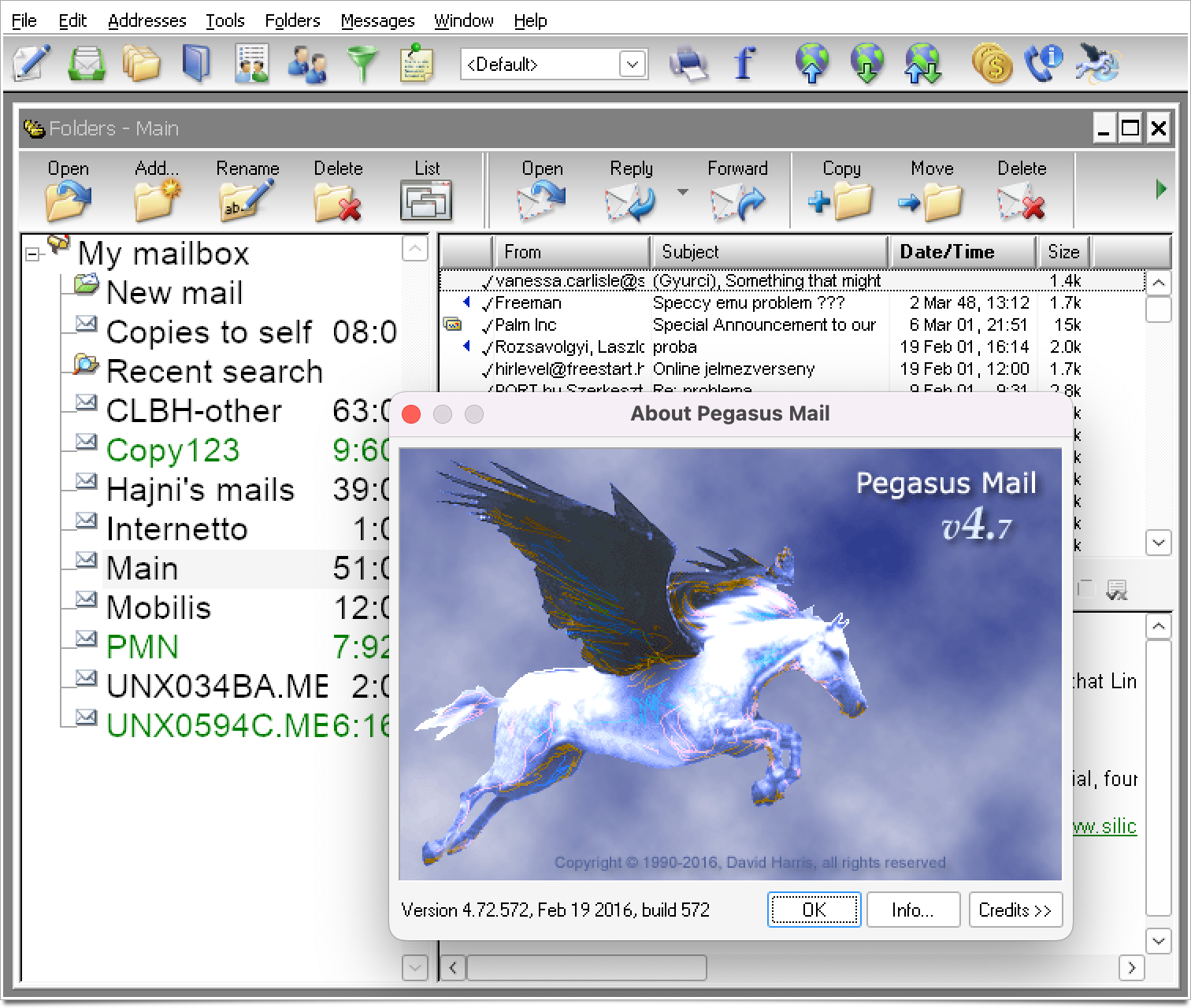Expand the reply options dropdown arrow
The height and width of the screenshot is (1008, 1191).
click(682, 191)
